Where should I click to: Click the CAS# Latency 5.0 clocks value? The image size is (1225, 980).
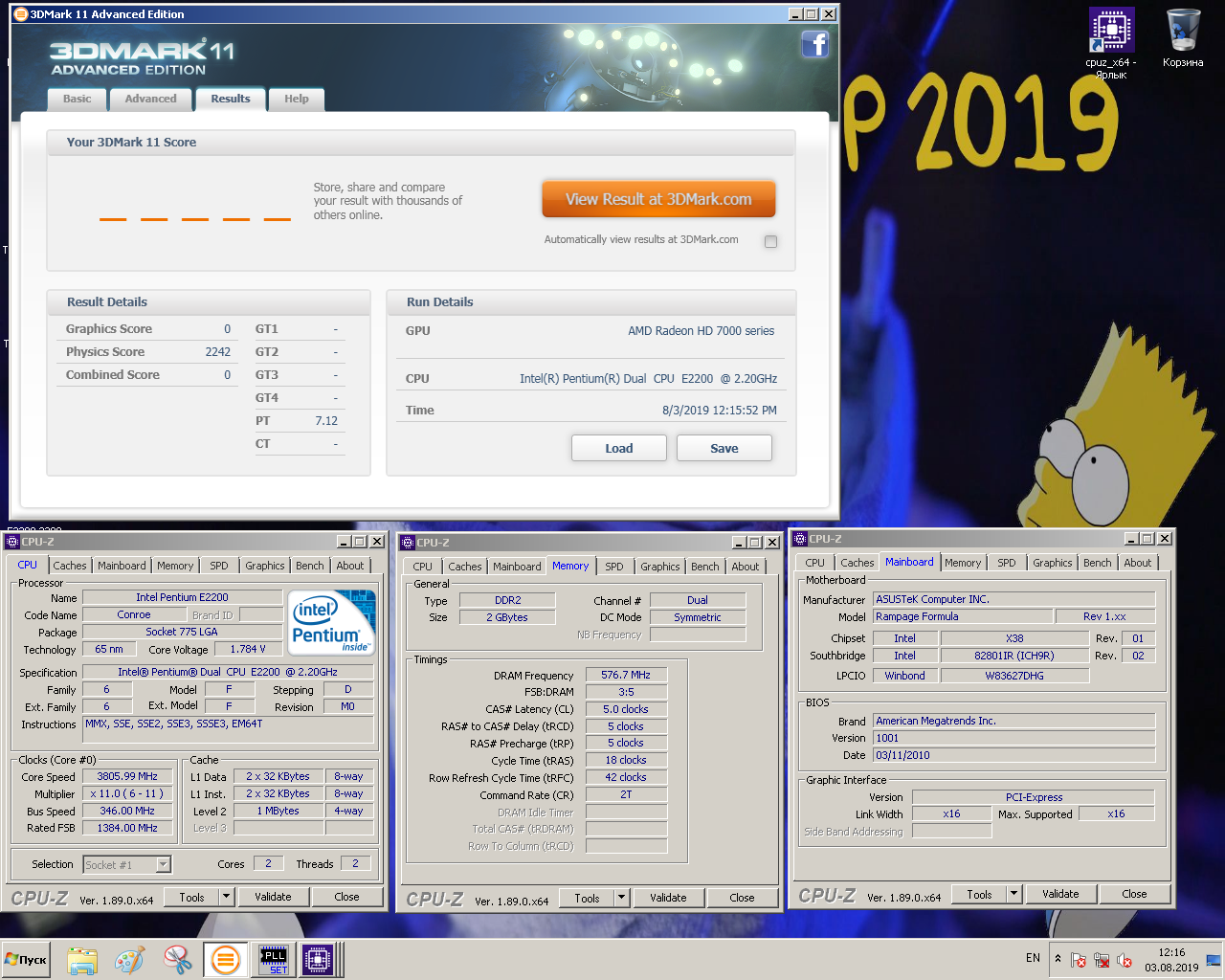point(626,709)
